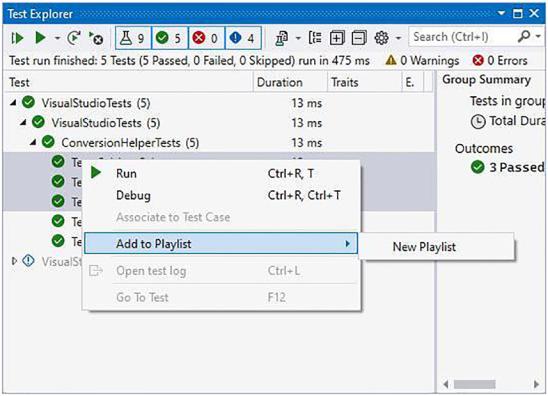Click the Expand All plus icon
This screenshot has height=396, width=548.
[x=337, y=38]
